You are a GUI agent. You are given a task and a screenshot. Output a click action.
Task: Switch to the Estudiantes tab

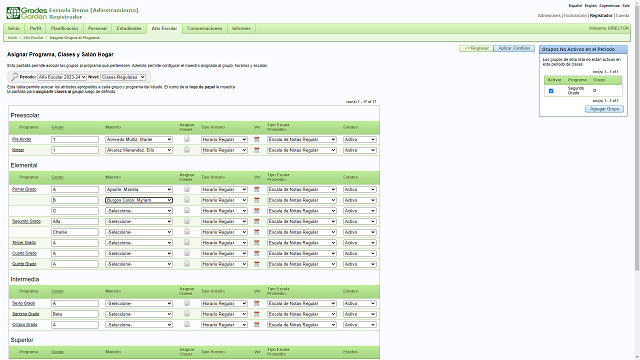[x=129, y=28]
